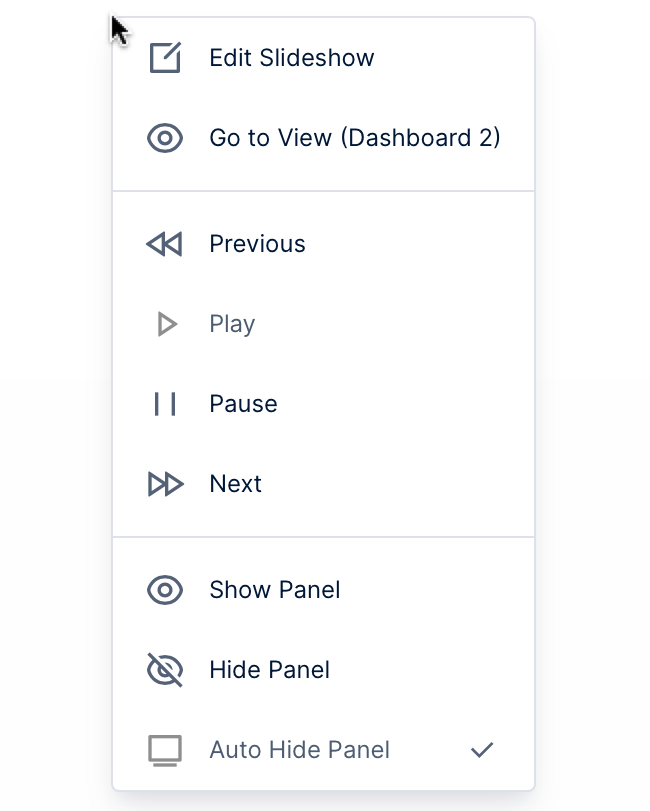
Task: Click the Show Panel eye icon
Action: 165,590
